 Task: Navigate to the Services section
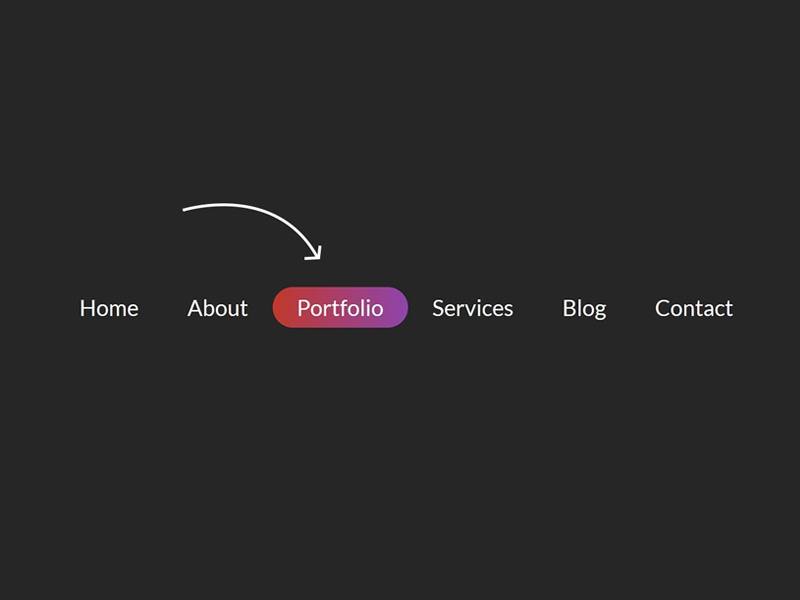tap(472, 308)
